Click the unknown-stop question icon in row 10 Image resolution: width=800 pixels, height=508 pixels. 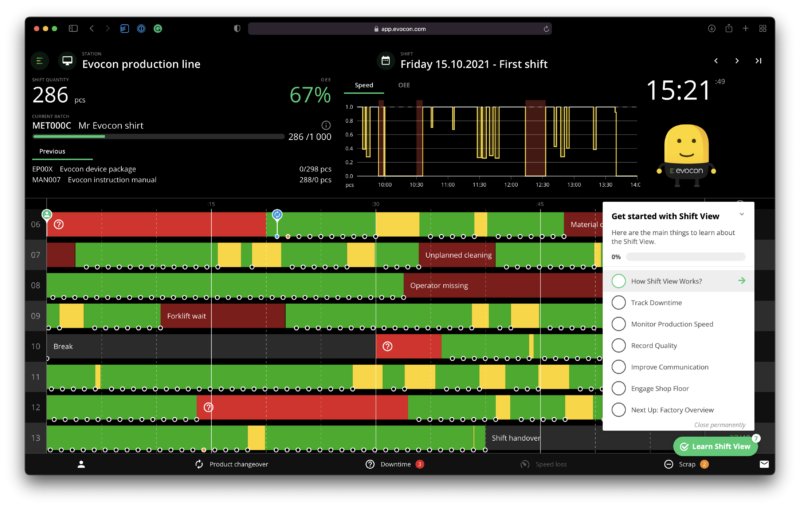click(x=387, y=346)
